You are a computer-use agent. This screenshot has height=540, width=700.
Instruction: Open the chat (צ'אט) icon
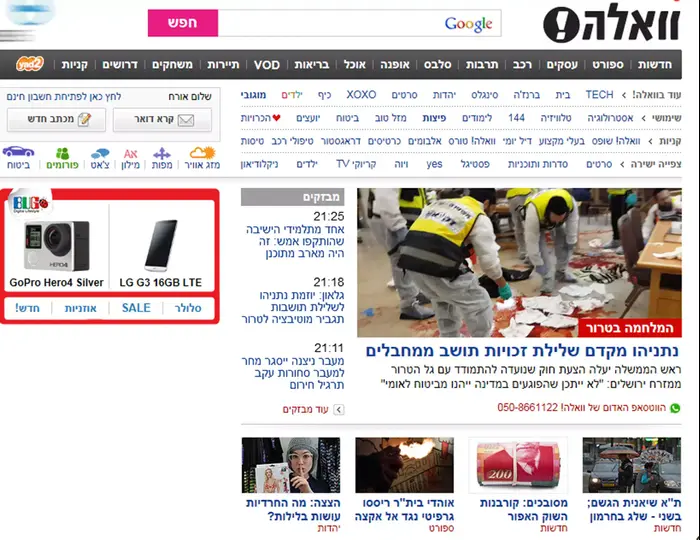point(100,158)
